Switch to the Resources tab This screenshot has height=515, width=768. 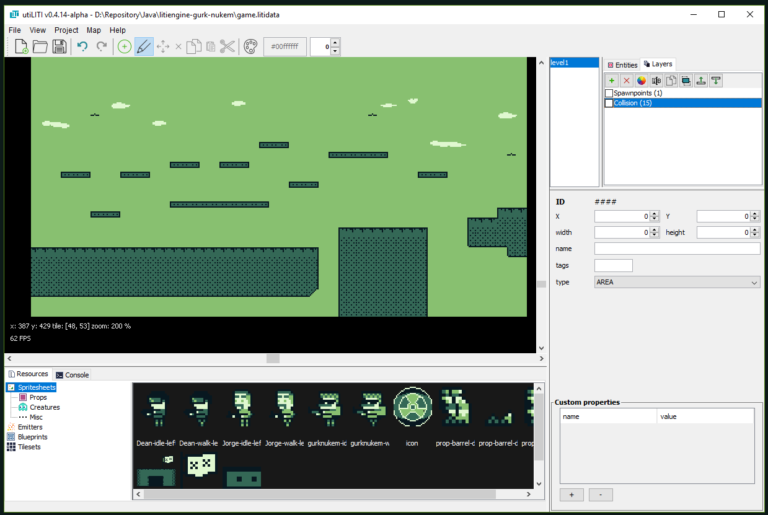pos(28,374)
